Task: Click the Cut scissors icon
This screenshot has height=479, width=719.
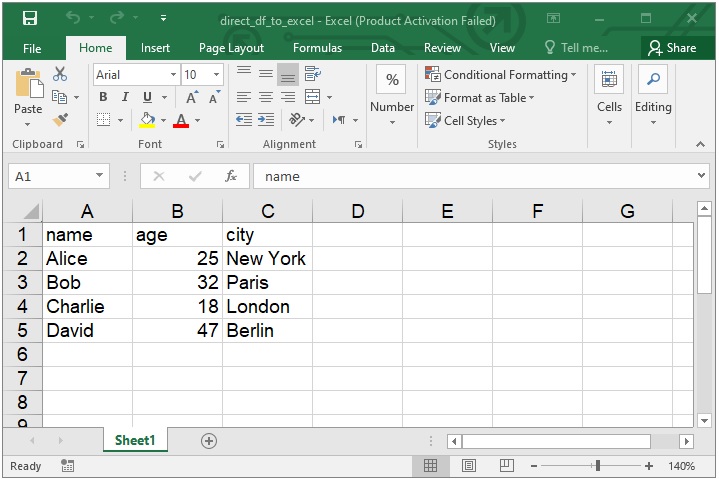Action: click(60, 74)
